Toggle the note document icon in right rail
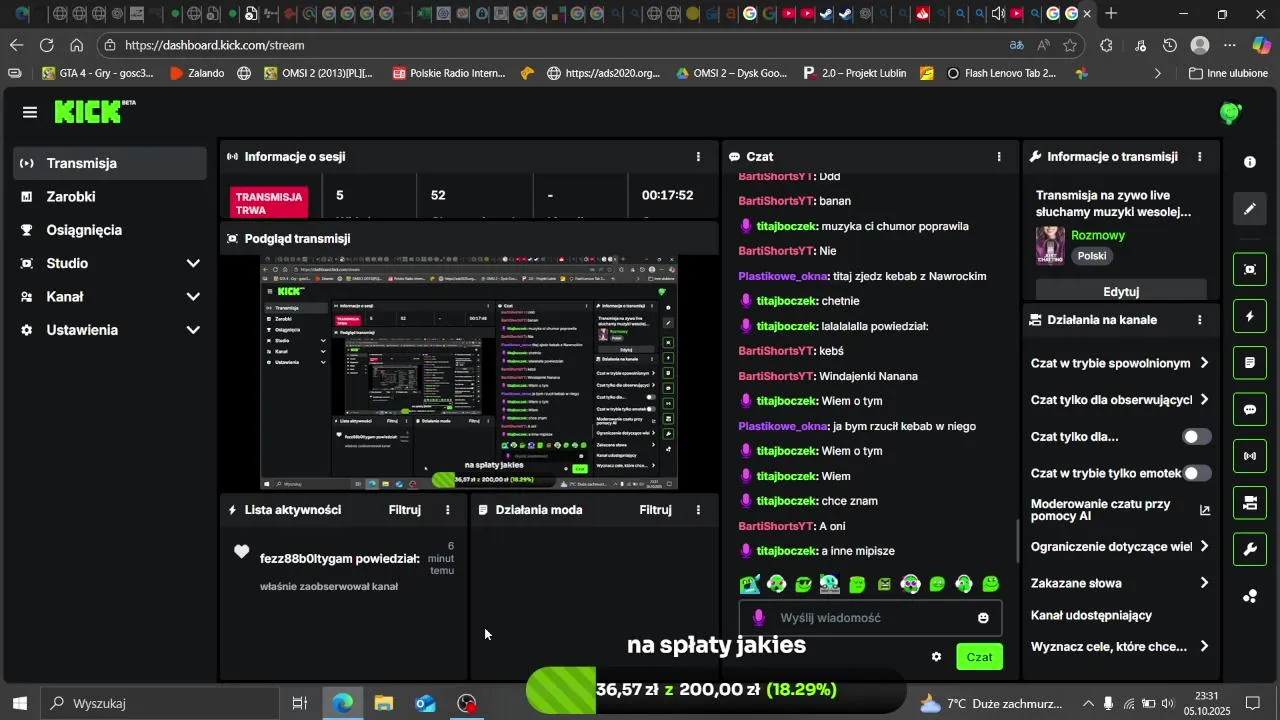 point(1250,363)
